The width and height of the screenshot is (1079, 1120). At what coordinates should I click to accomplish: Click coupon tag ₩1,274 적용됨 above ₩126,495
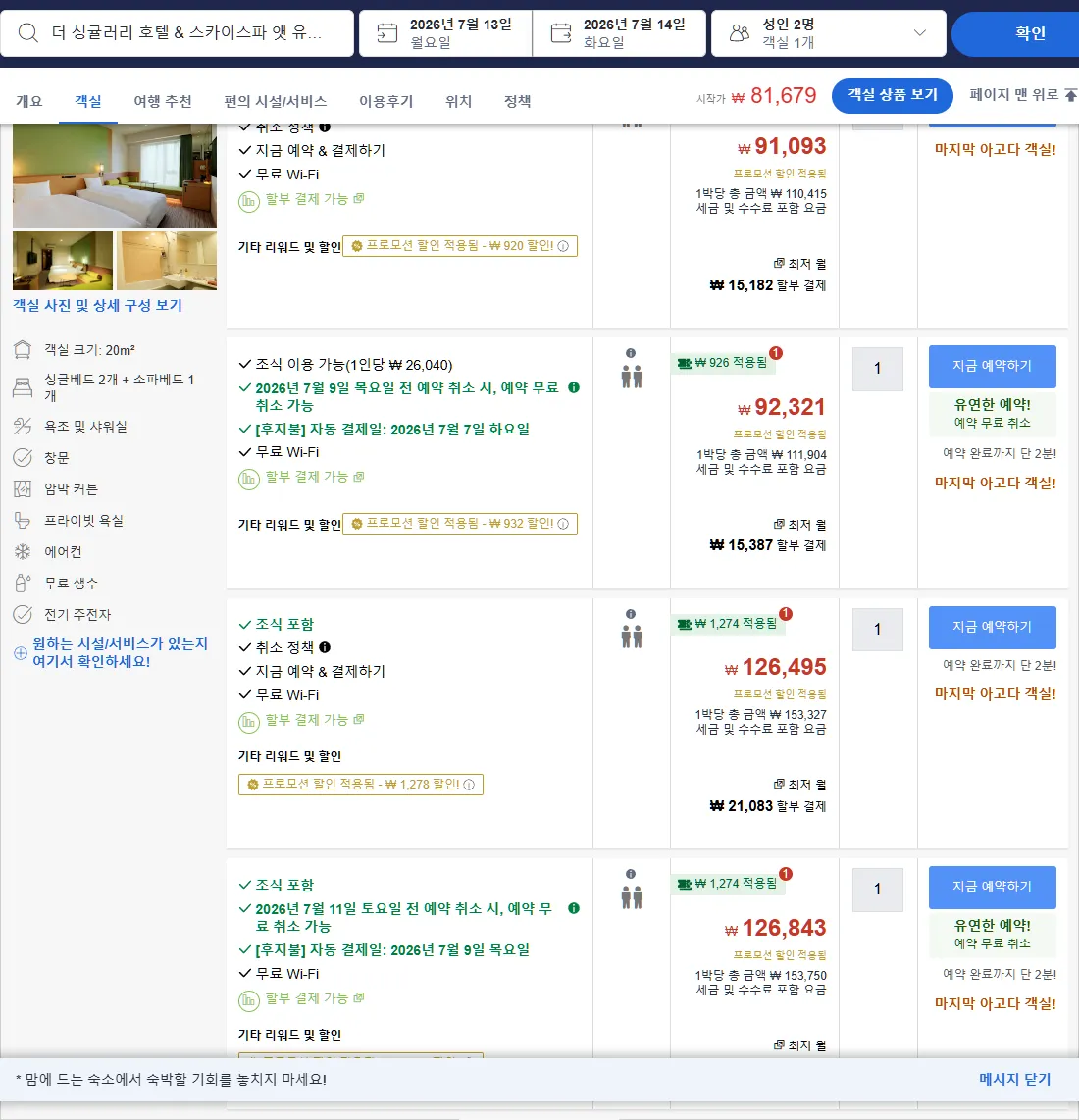(730, 624)
